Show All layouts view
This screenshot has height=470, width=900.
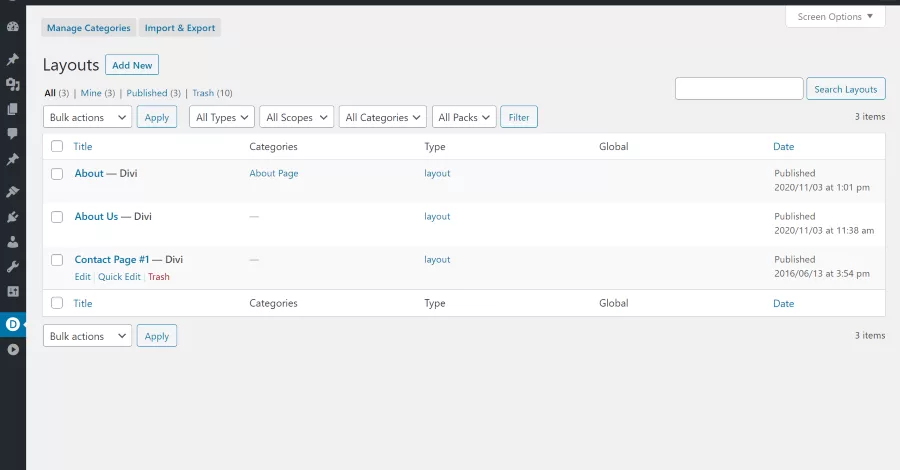pyautogui.click(x=50, y=93)
